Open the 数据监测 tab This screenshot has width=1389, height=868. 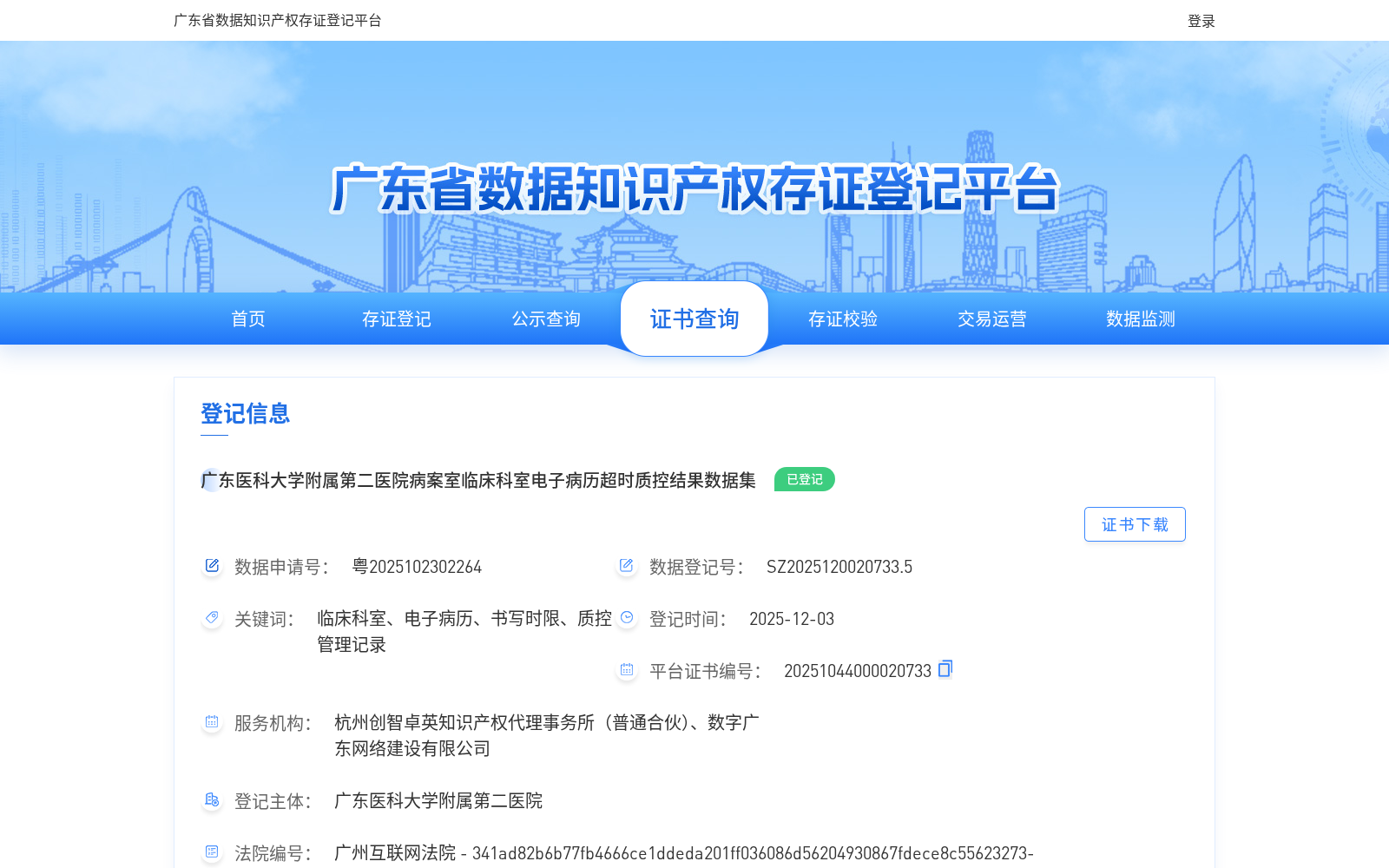coord(1141,319)
